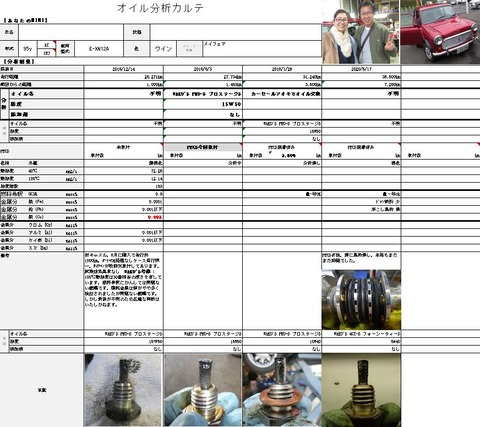
Task: Select the カーセールアオキでオイル交換 cell
Action: (x=282, y=94)
